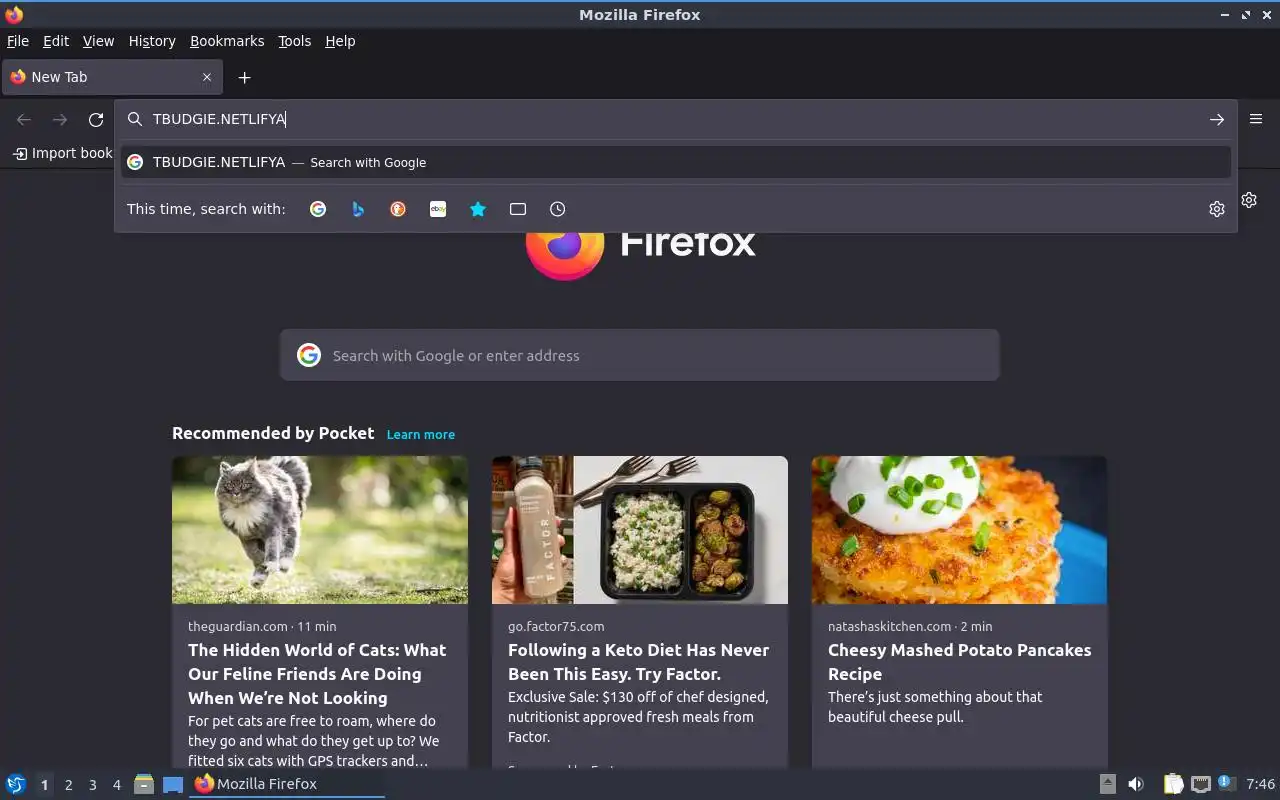This screenshot has height=800, width=1280.
Task: Search history using clock icon
Action: pyautogui.click(x=558, y=209)
